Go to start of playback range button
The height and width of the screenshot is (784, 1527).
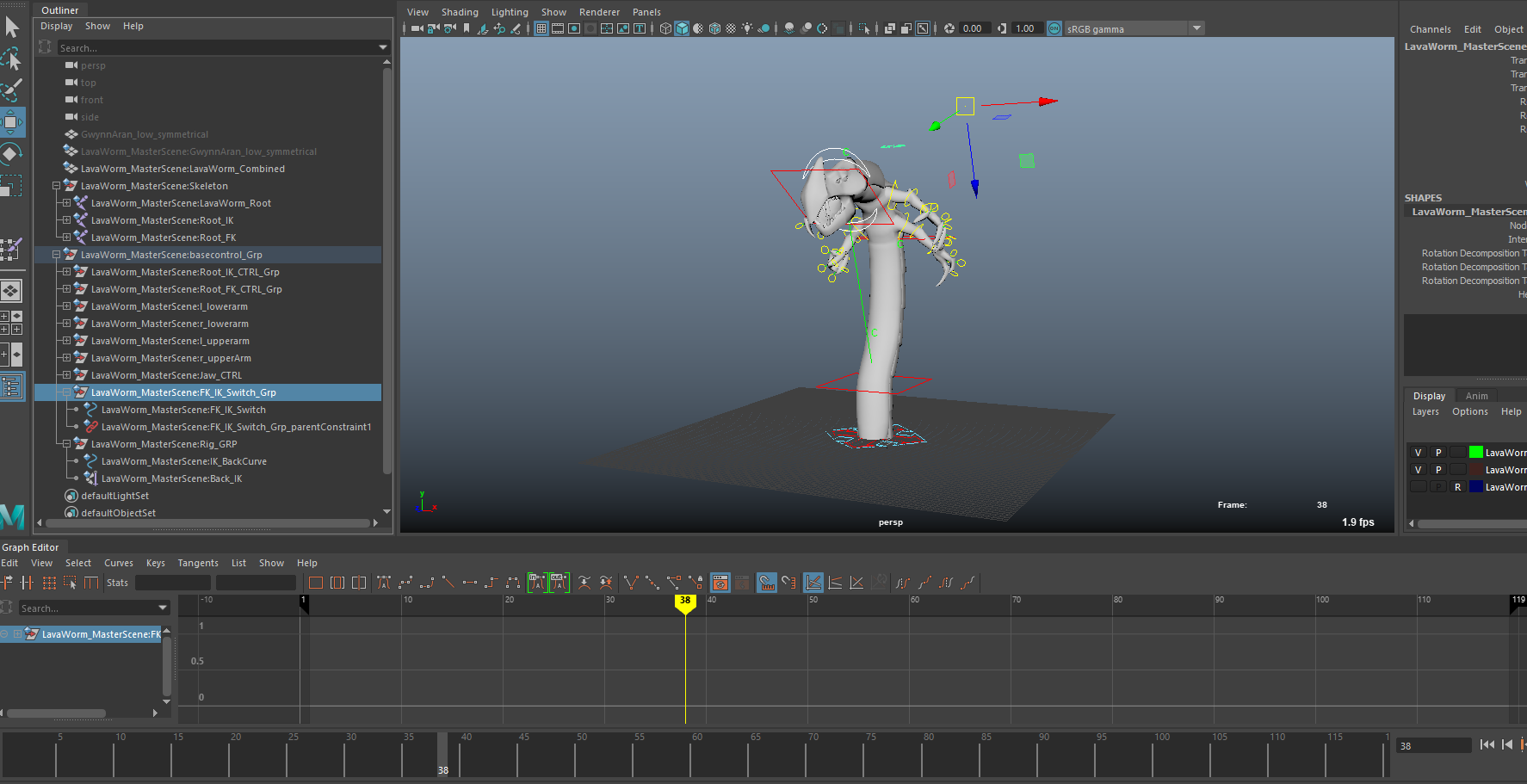click(x=1487, y=745)
